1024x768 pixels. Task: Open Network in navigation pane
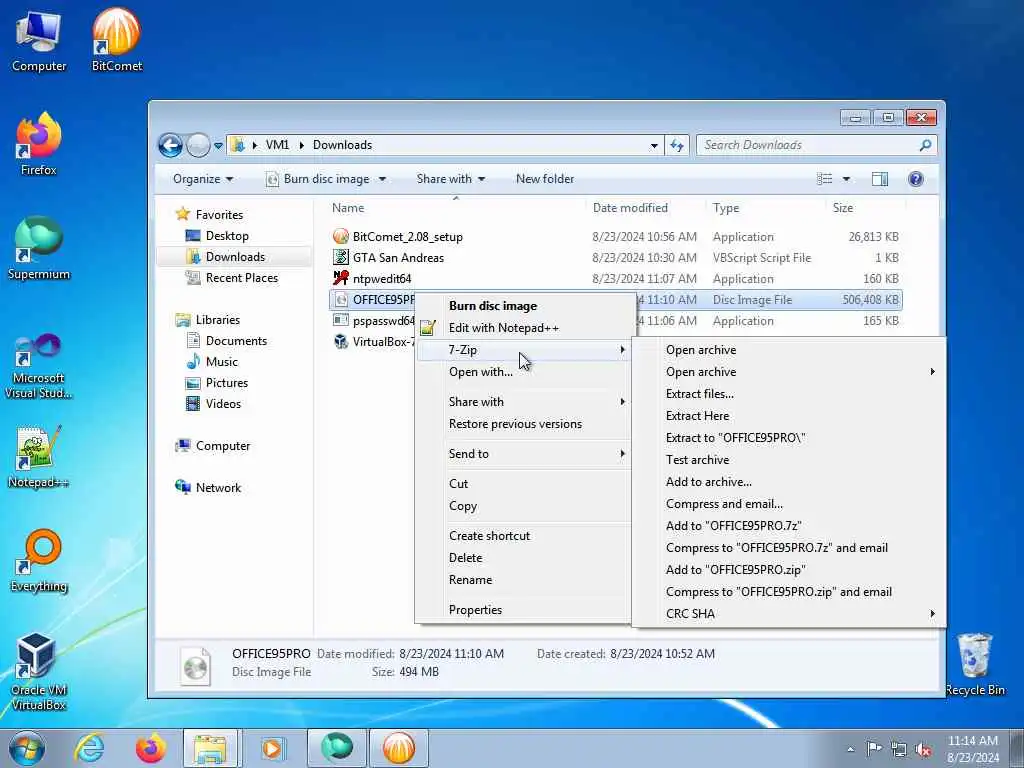click(x=218, y=488)
